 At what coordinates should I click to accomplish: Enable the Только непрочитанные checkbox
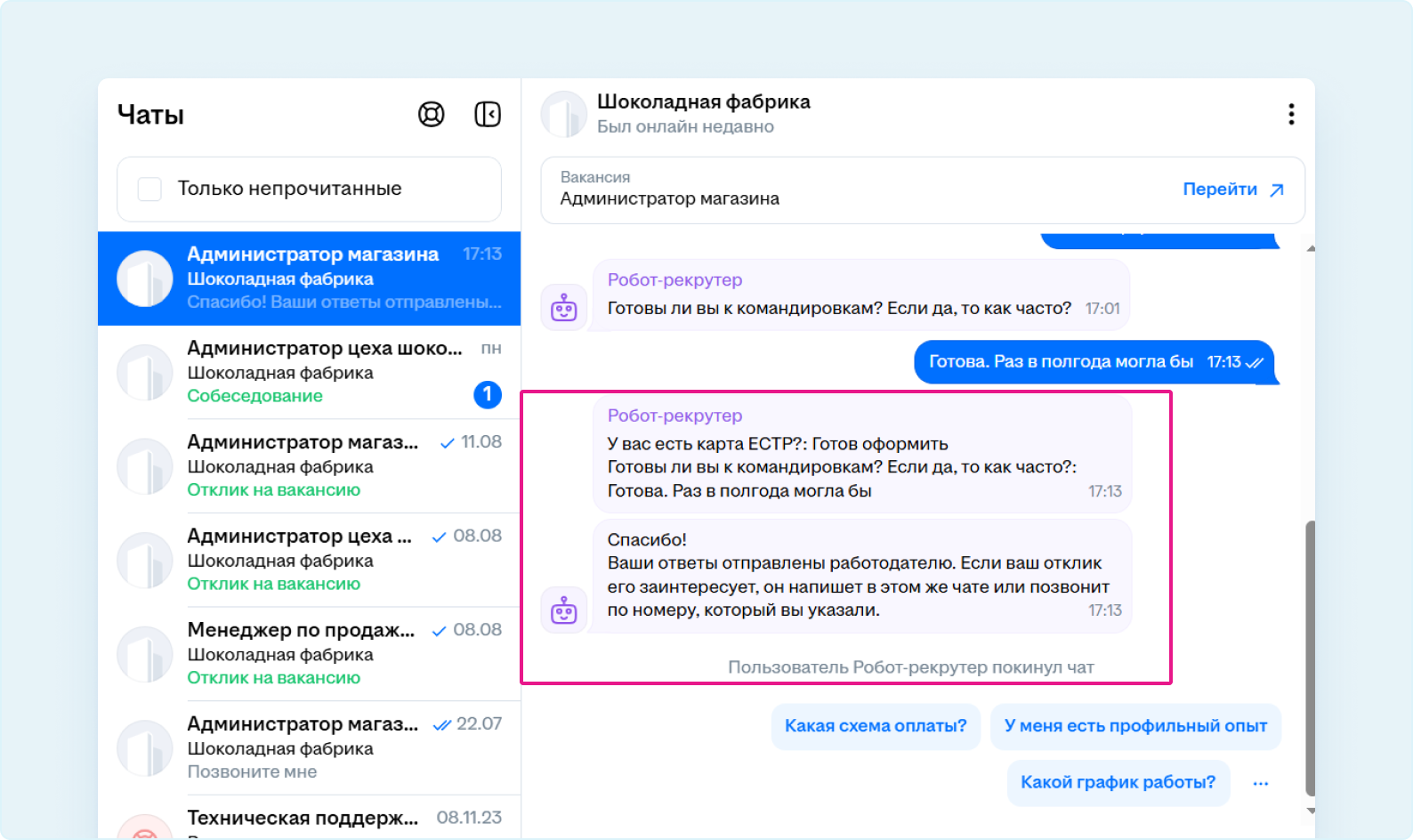149,189
